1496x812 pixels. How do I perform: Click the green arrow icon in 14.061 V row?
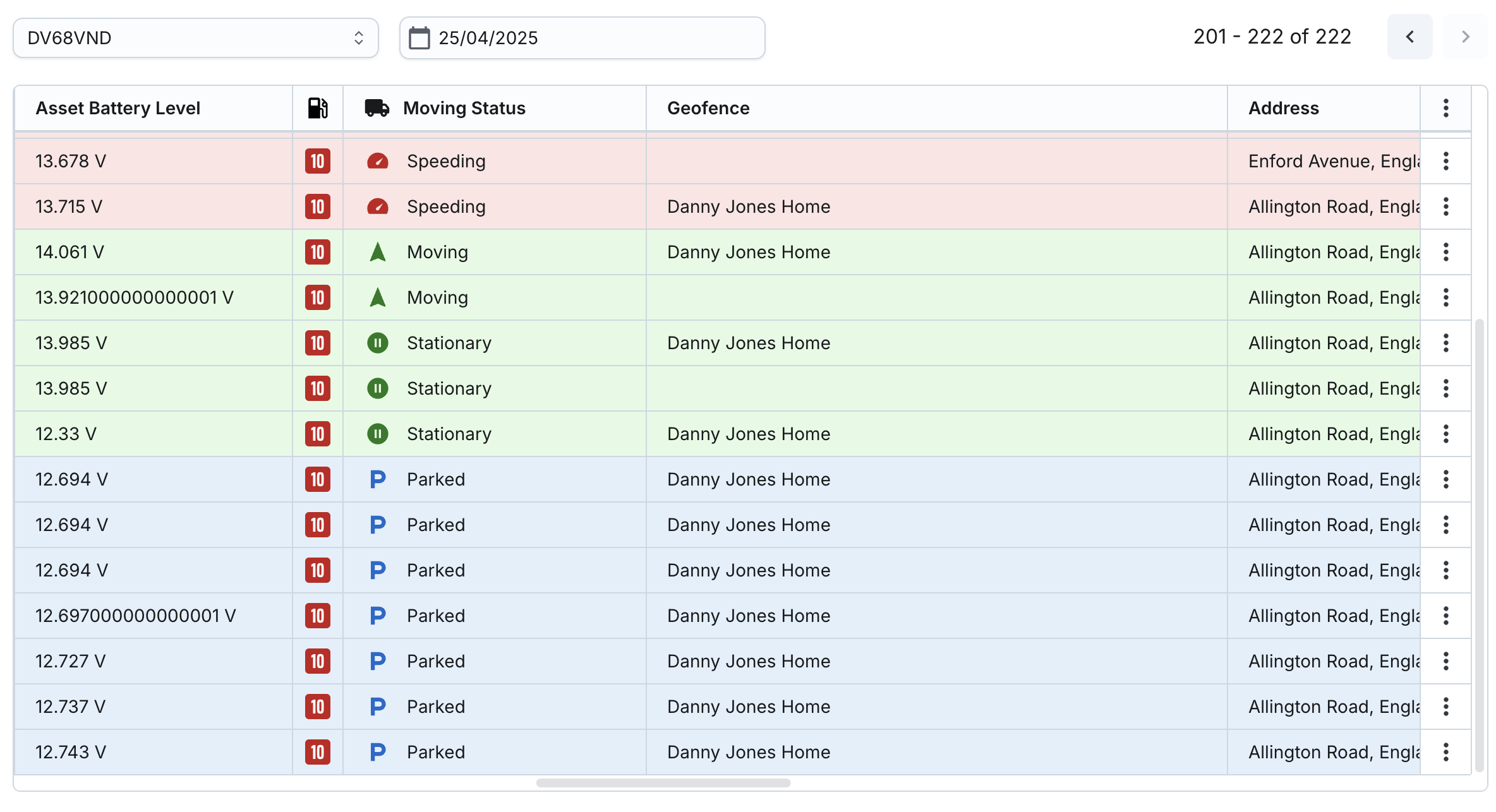(377, 252)
